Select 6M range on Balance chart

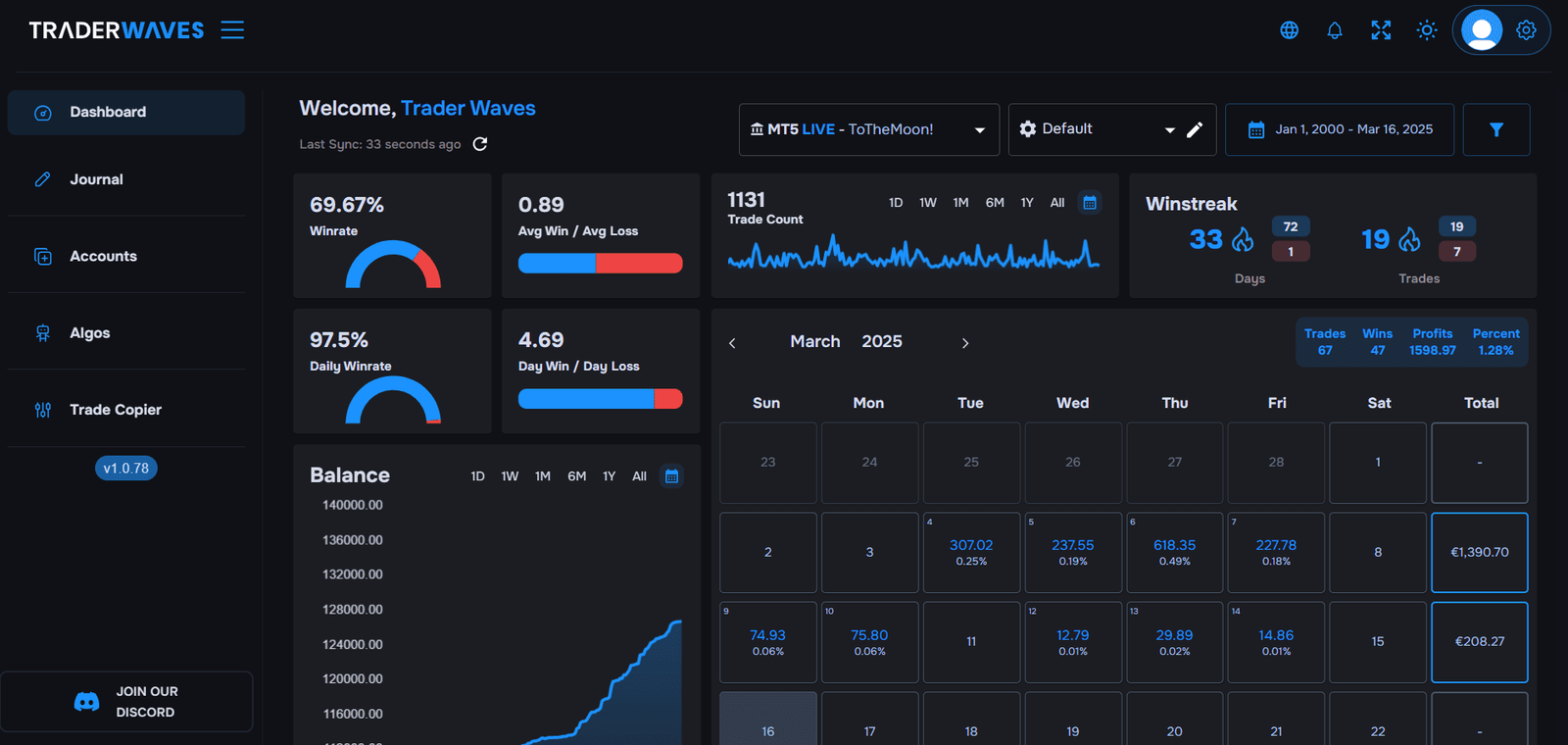(576, 476)
